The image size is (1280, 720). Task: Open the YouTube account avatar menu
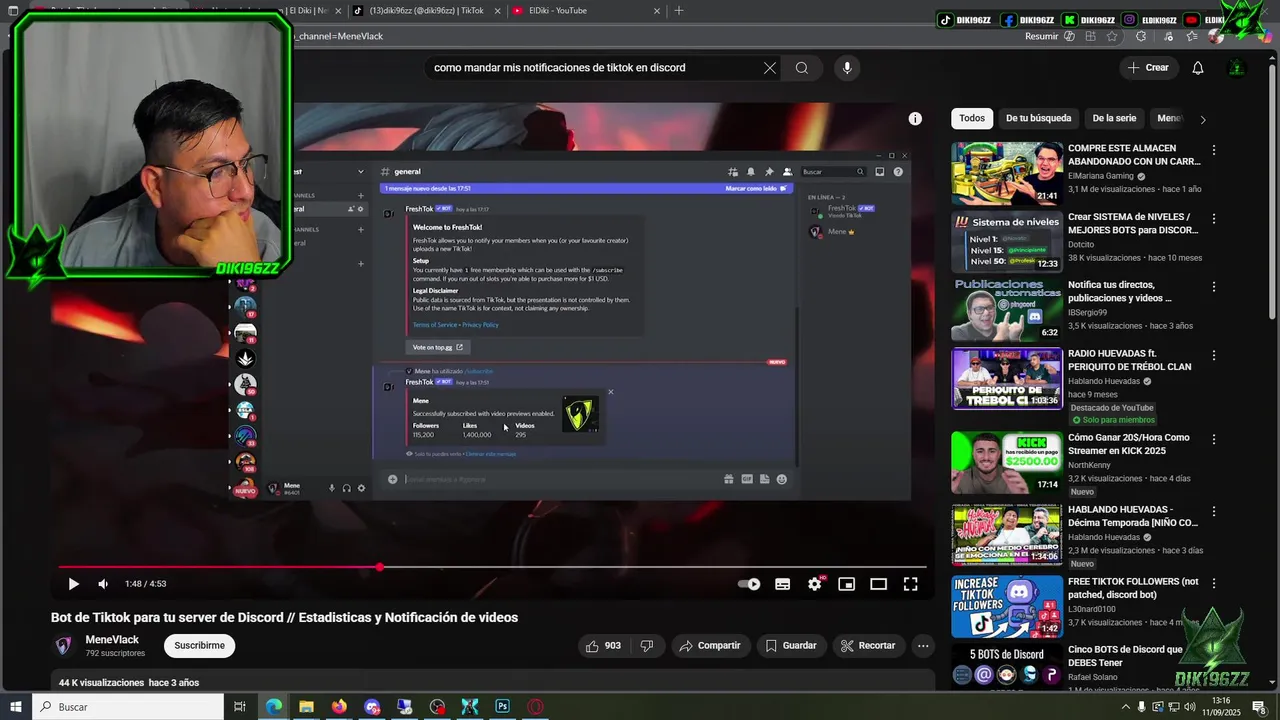[x=1237, y=68]
